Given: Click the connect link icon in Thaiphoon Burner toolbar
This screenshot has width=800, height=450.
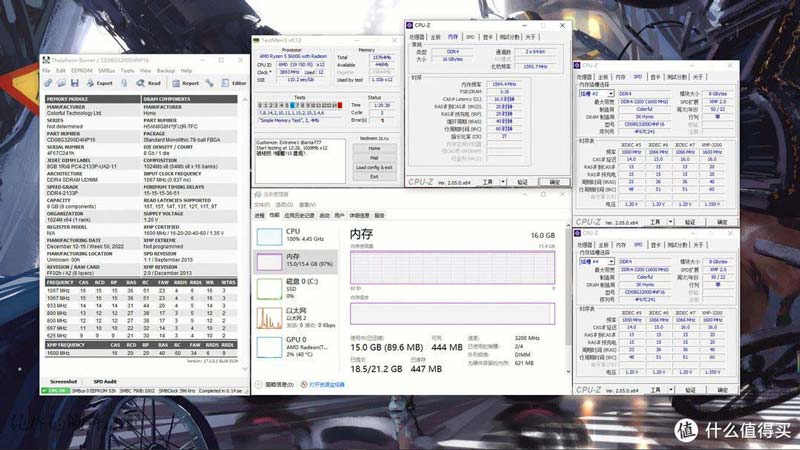Looking at the screenshot, I should [x=48, y=83].
